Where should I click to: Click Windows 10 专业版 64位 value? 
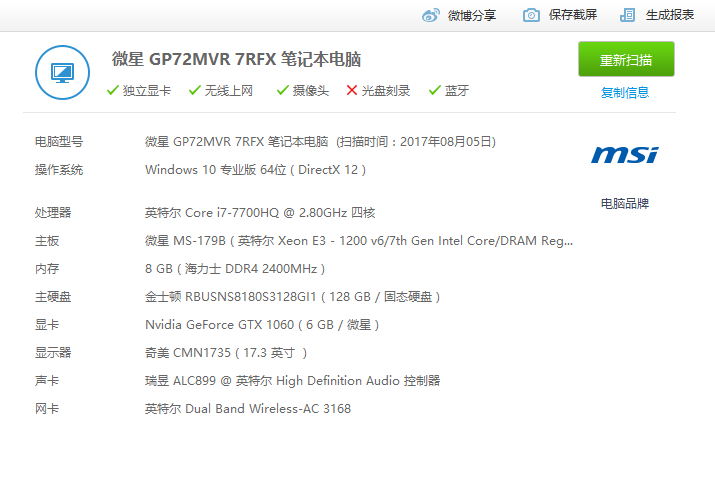point(255,170)
